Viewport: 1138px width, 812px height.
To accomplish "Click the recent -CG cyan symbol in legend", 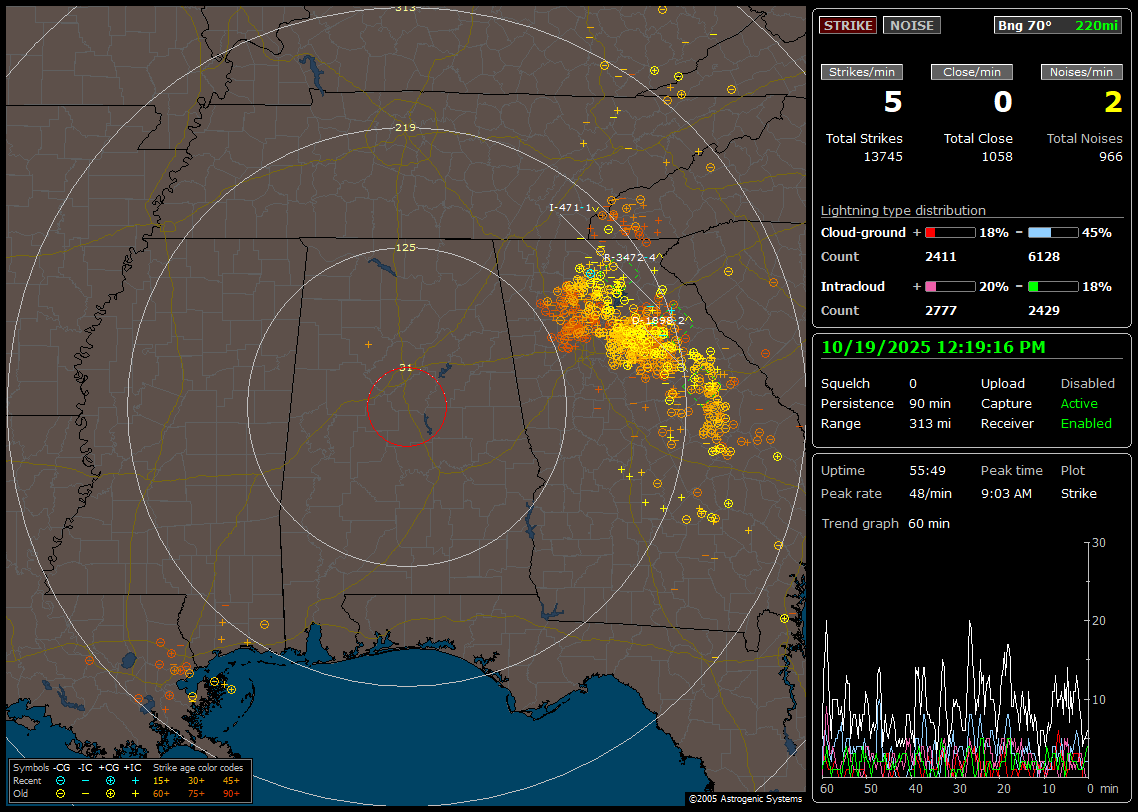I will pos(60,780).
